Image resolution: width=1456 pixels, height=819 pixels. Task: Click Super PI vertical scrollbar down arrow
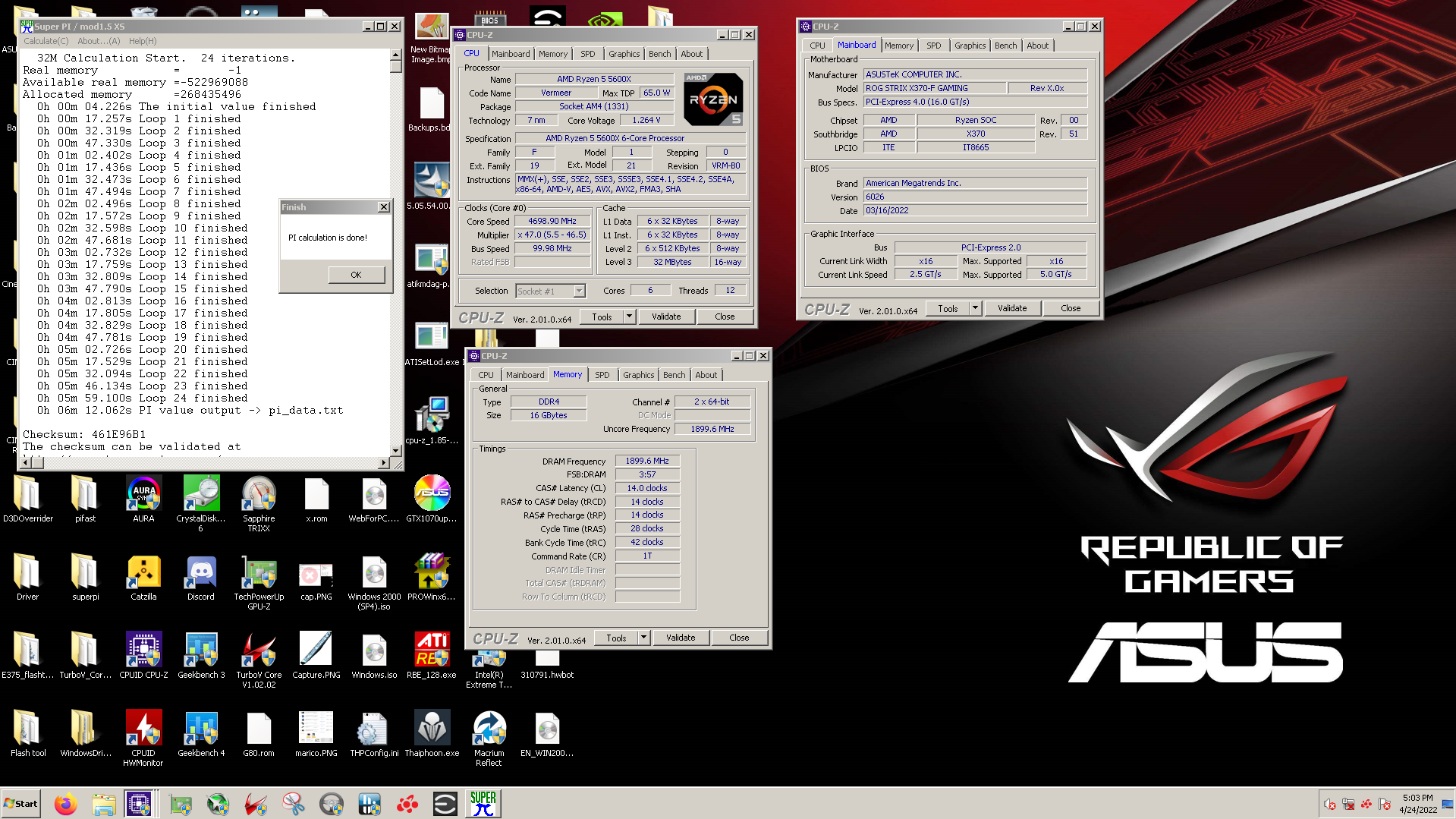[395, 450]
